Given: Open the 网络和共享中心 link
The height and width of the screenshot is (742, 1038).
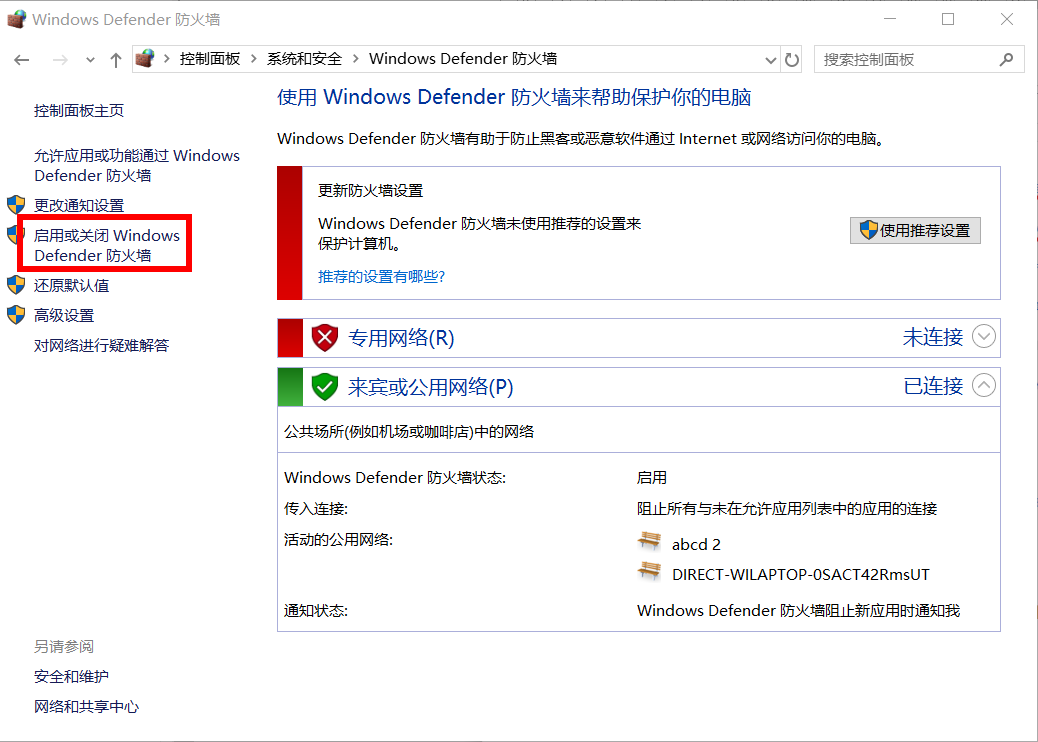Looking at the screenshot, I should [x=87, y=707].
